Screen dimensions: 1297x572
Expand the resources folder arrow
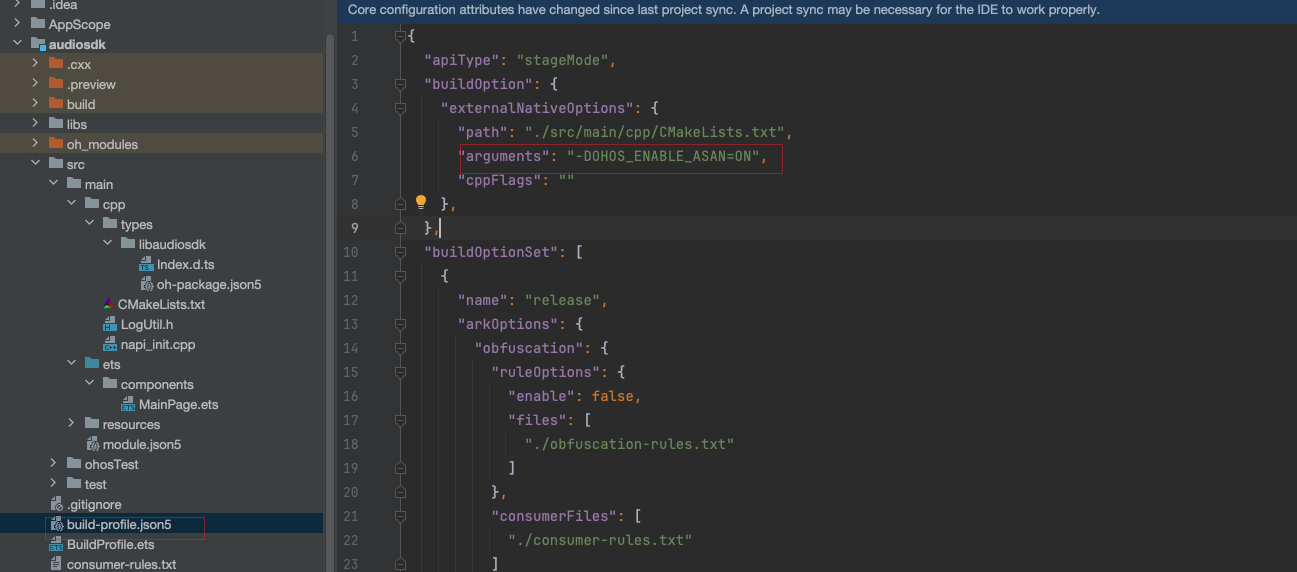[71, 424]
